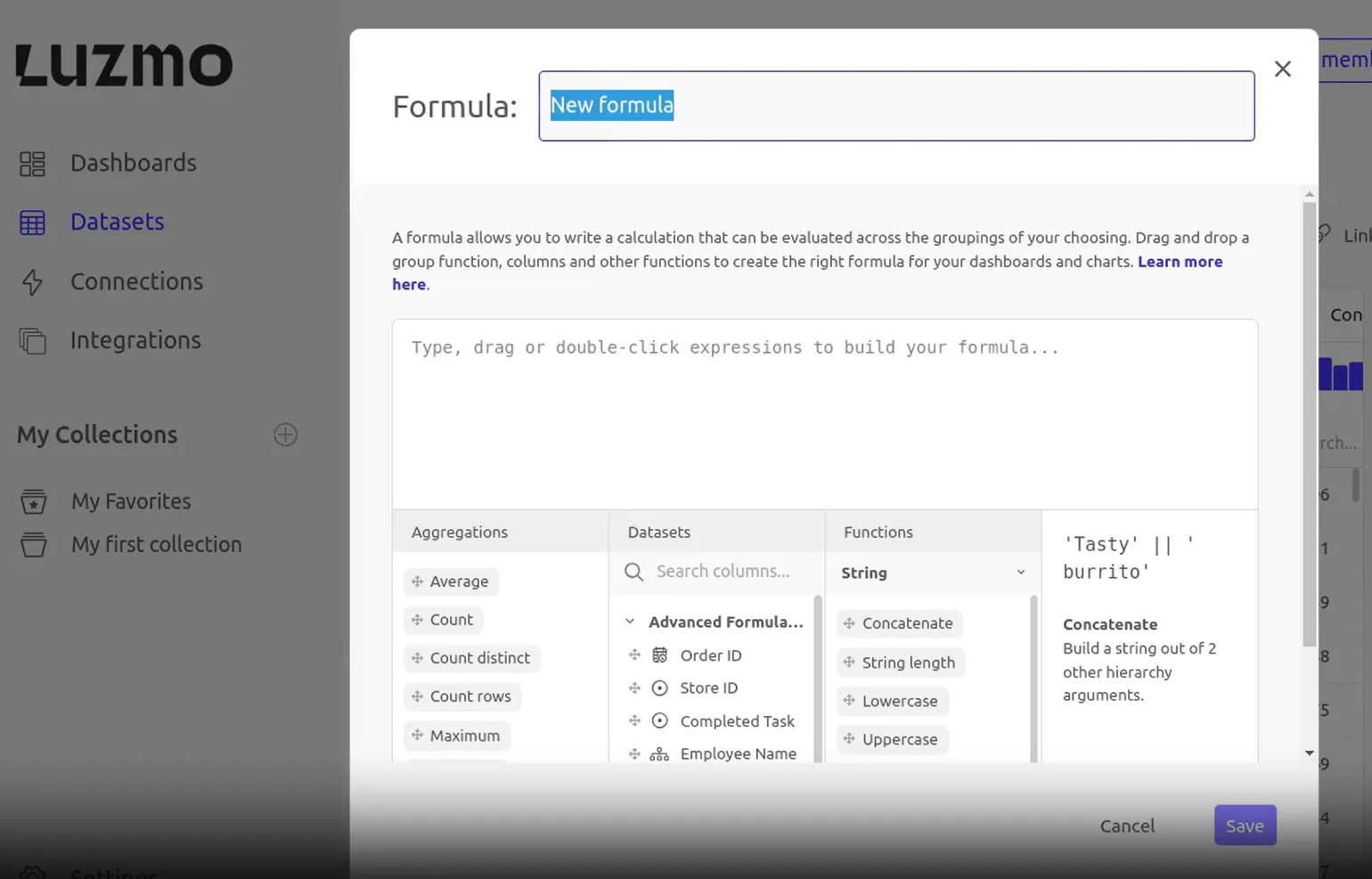Click the Store ID numeric type icon
Viewport: 1372px width, 879px height.
659,688
